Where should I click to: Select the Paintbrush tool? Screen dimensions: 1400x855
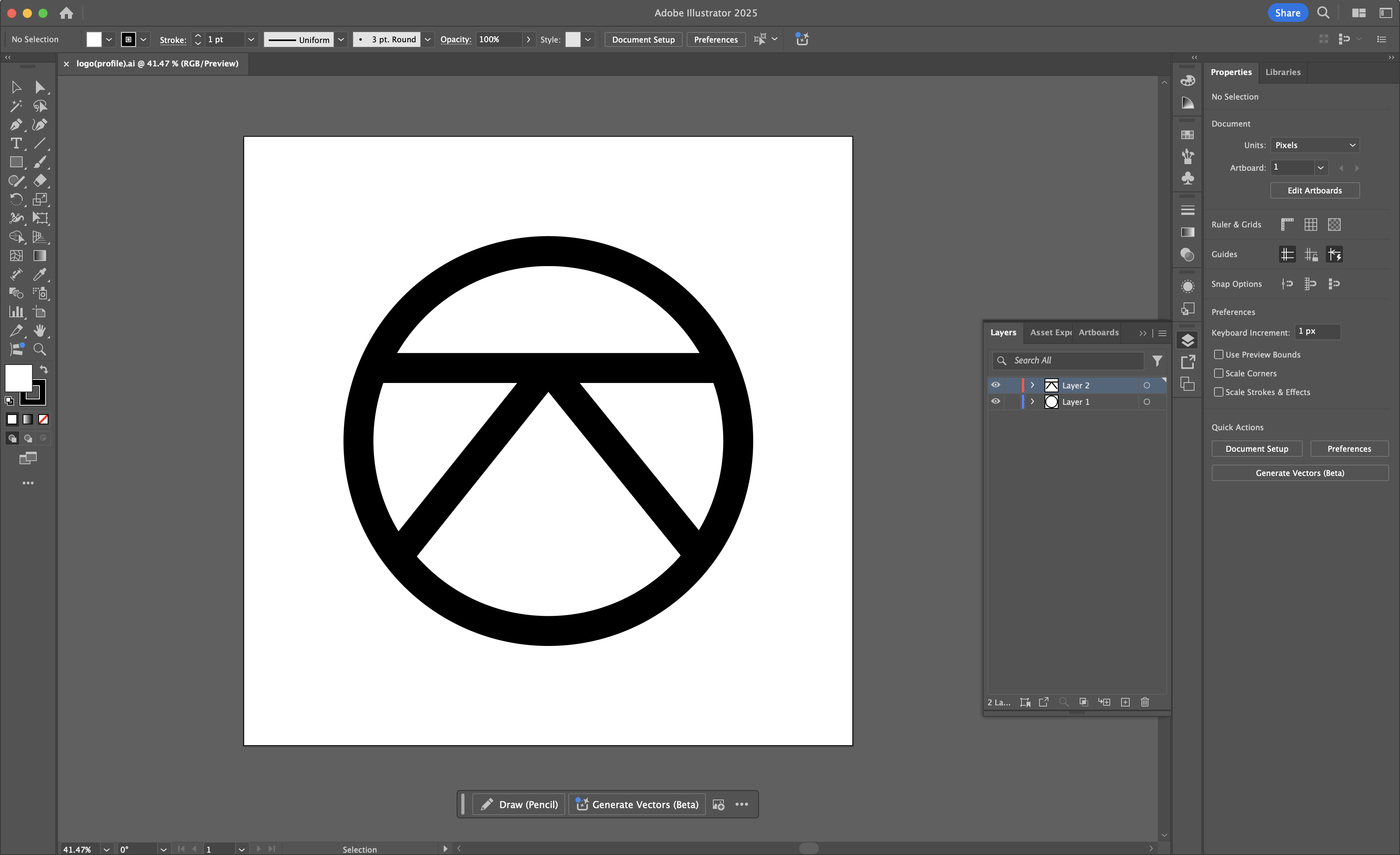(x=40, y=162)
